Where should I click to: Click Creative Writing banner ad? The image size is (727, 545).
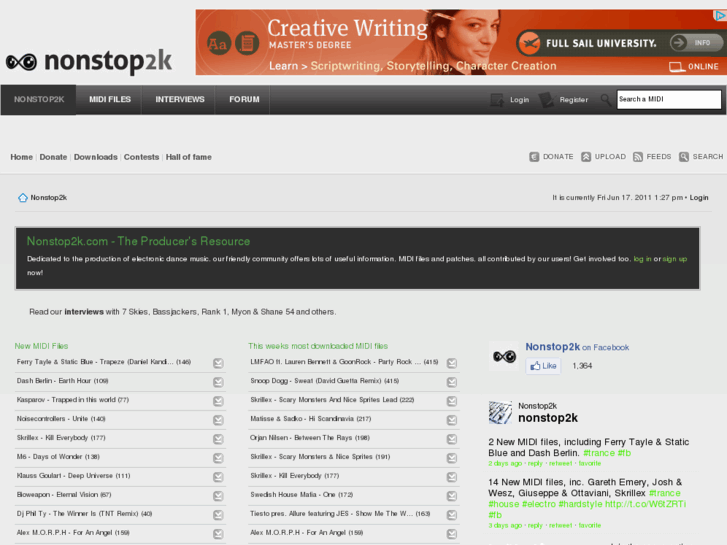[461, 42]
